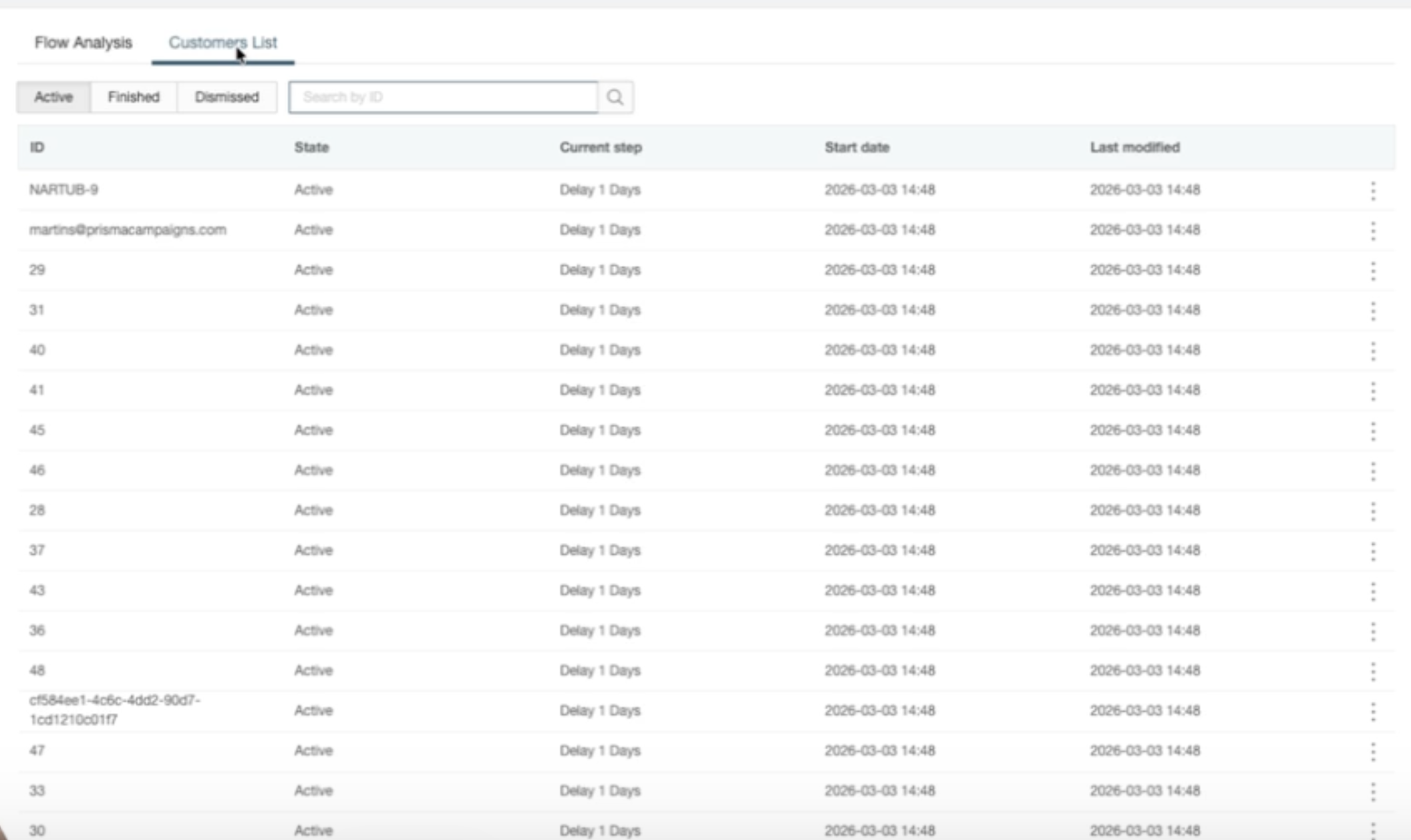The height and width of the screenshot is (840, 1411).
Task: Open the actions menu for customer 48
Action: [x=1374, y=670]
